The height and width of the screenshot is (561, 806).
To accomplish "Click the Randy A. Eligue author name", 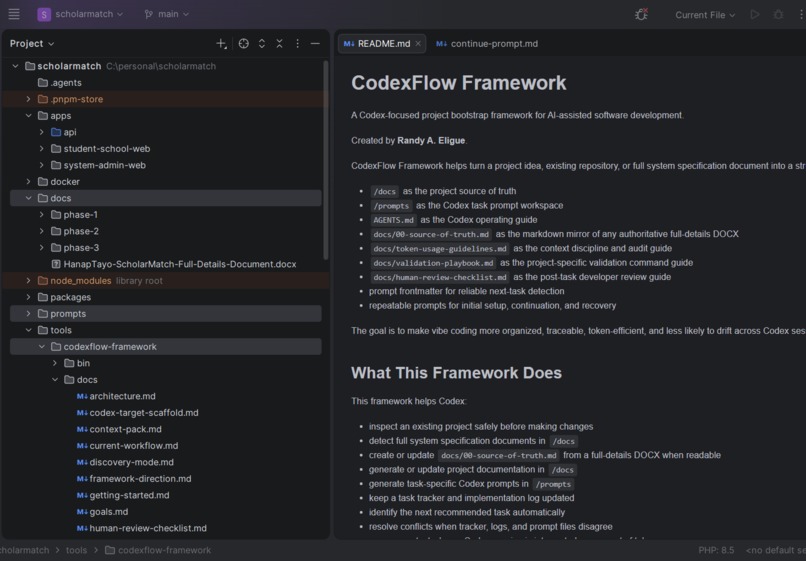I will click(431, 140).
